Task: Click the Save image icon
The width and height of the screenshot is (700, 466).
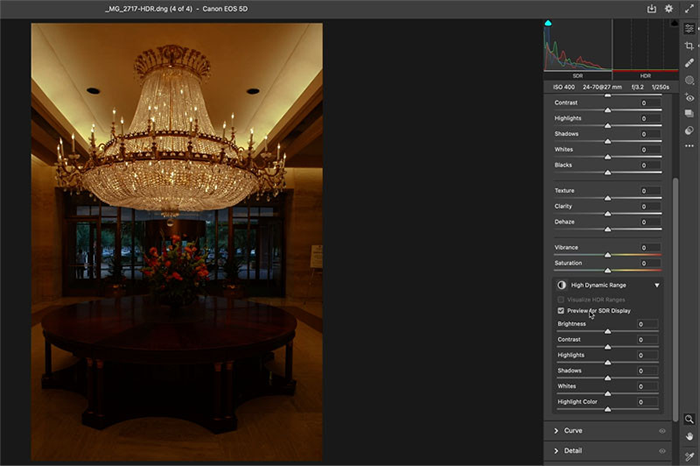Action: point(651,8)
